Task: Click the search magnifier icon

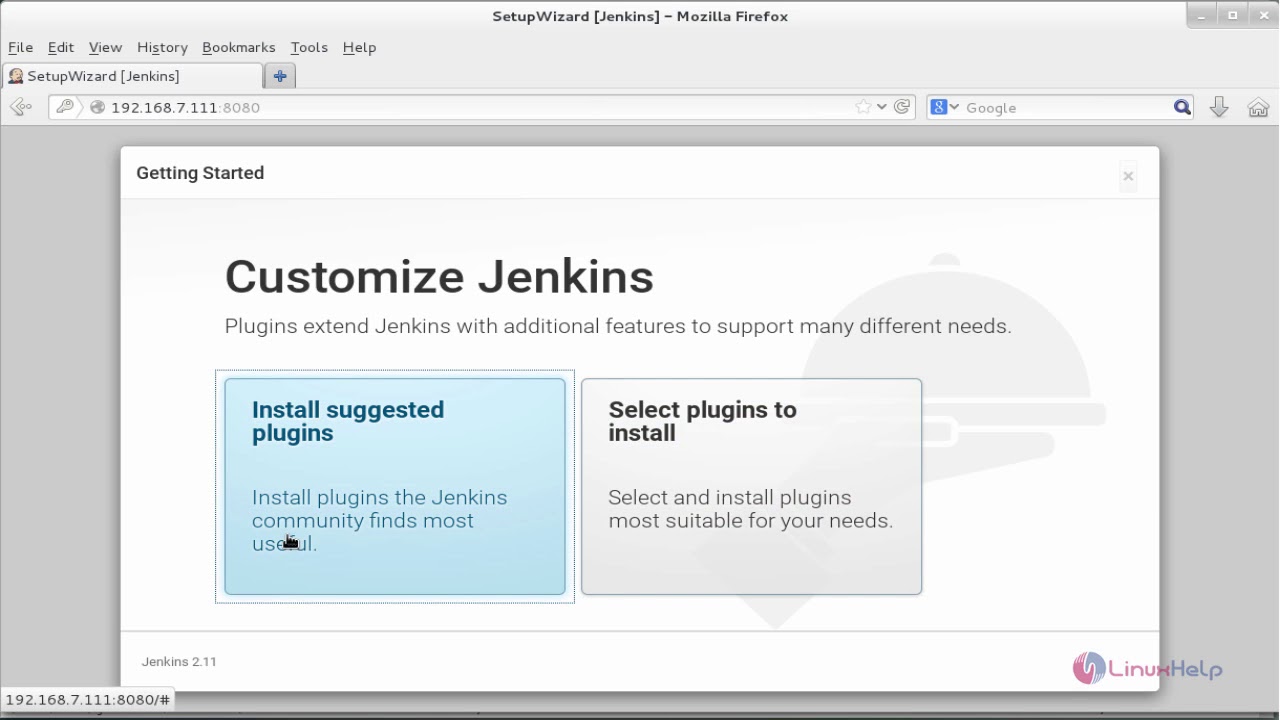Action: pos(1182,107)
